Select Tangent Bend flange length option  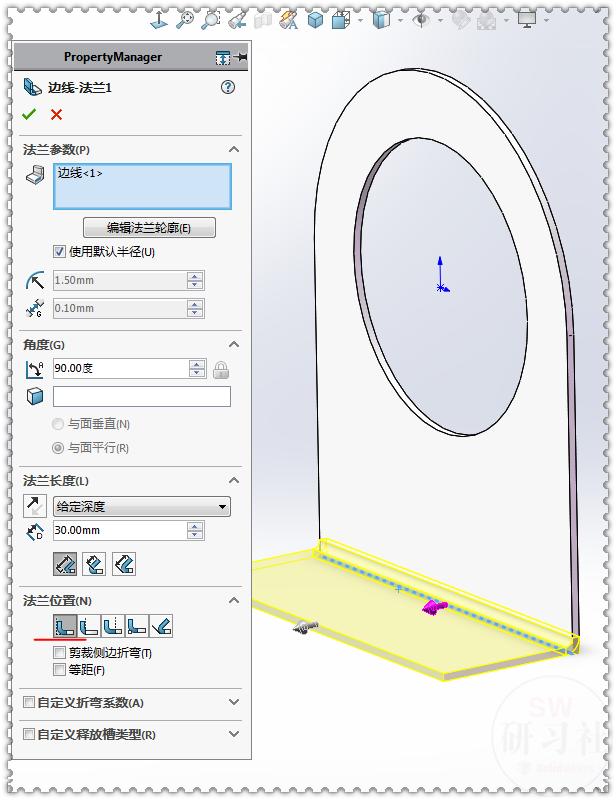pyautogui.click(x=124, y=564)
